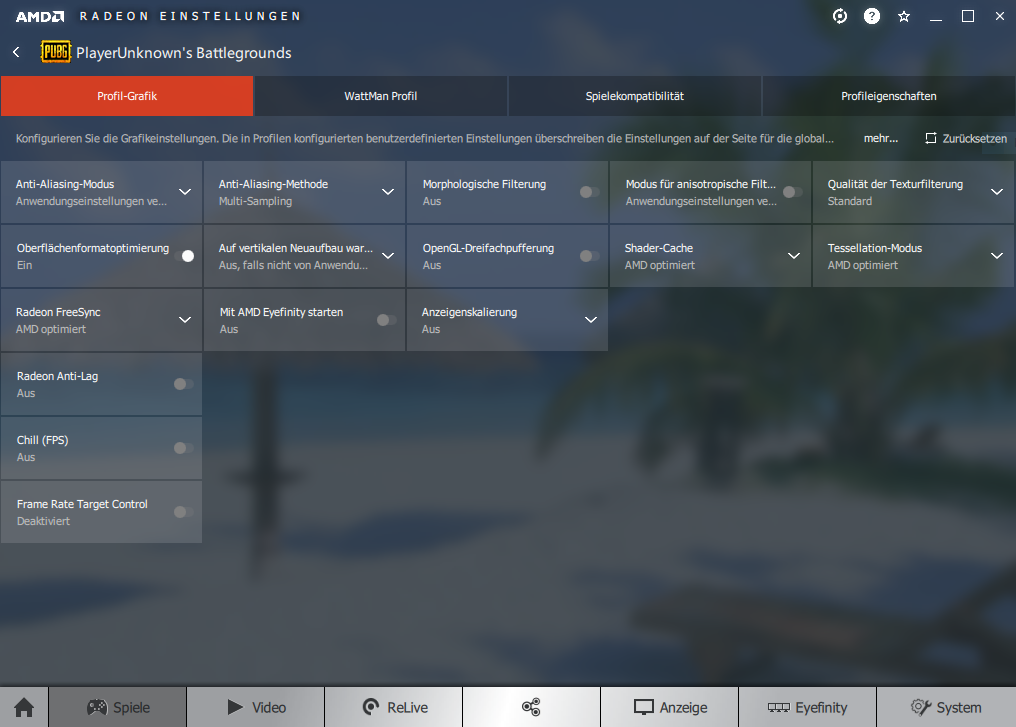The height and width of the screenshot is (727, 1016).
Task: Turn on Chill (FPS) switch
Action: (x=183, y=448)
